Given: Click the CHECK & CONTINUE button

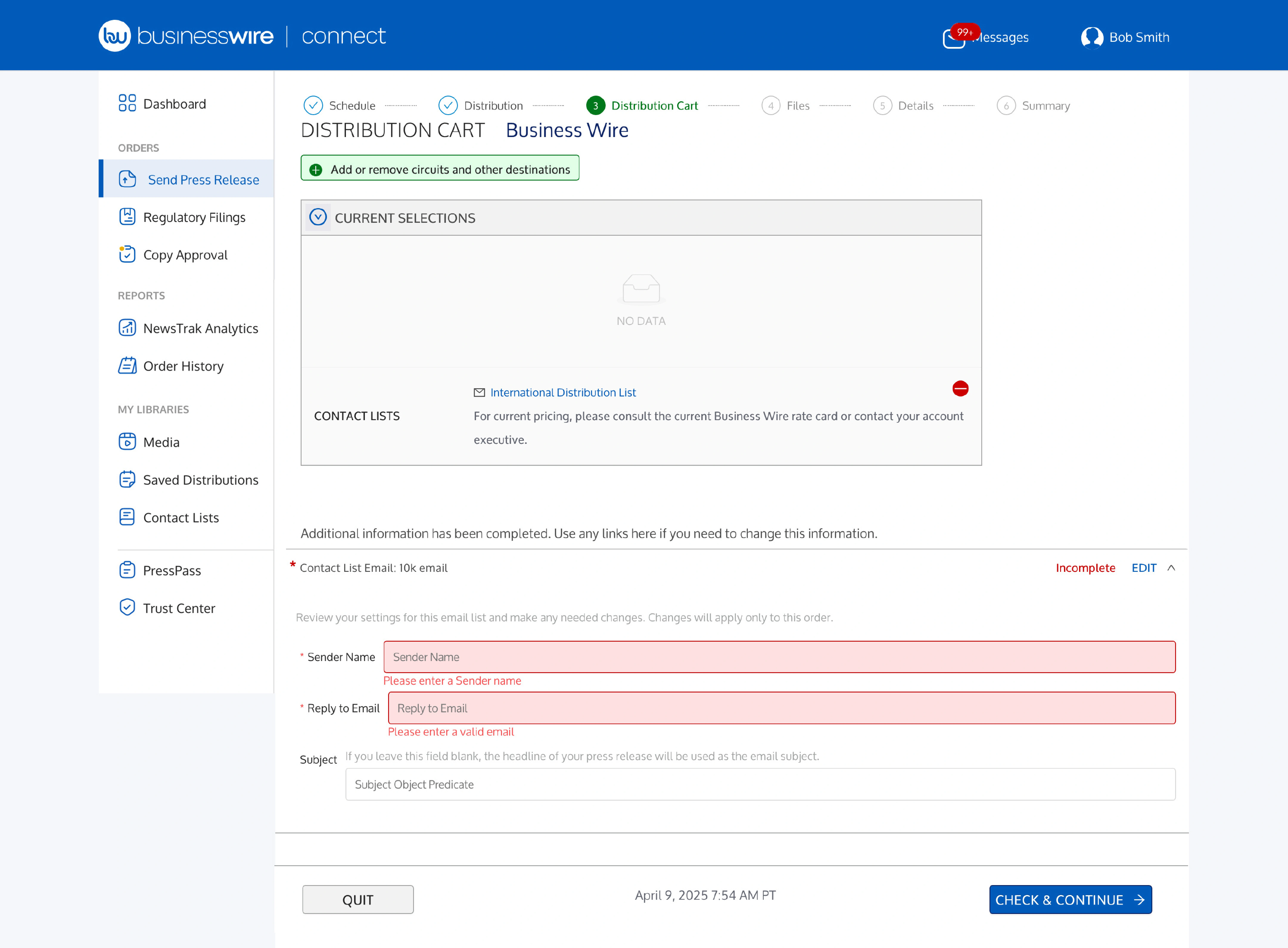Looking at the screenshot, I should click(x=1070, y=900).
